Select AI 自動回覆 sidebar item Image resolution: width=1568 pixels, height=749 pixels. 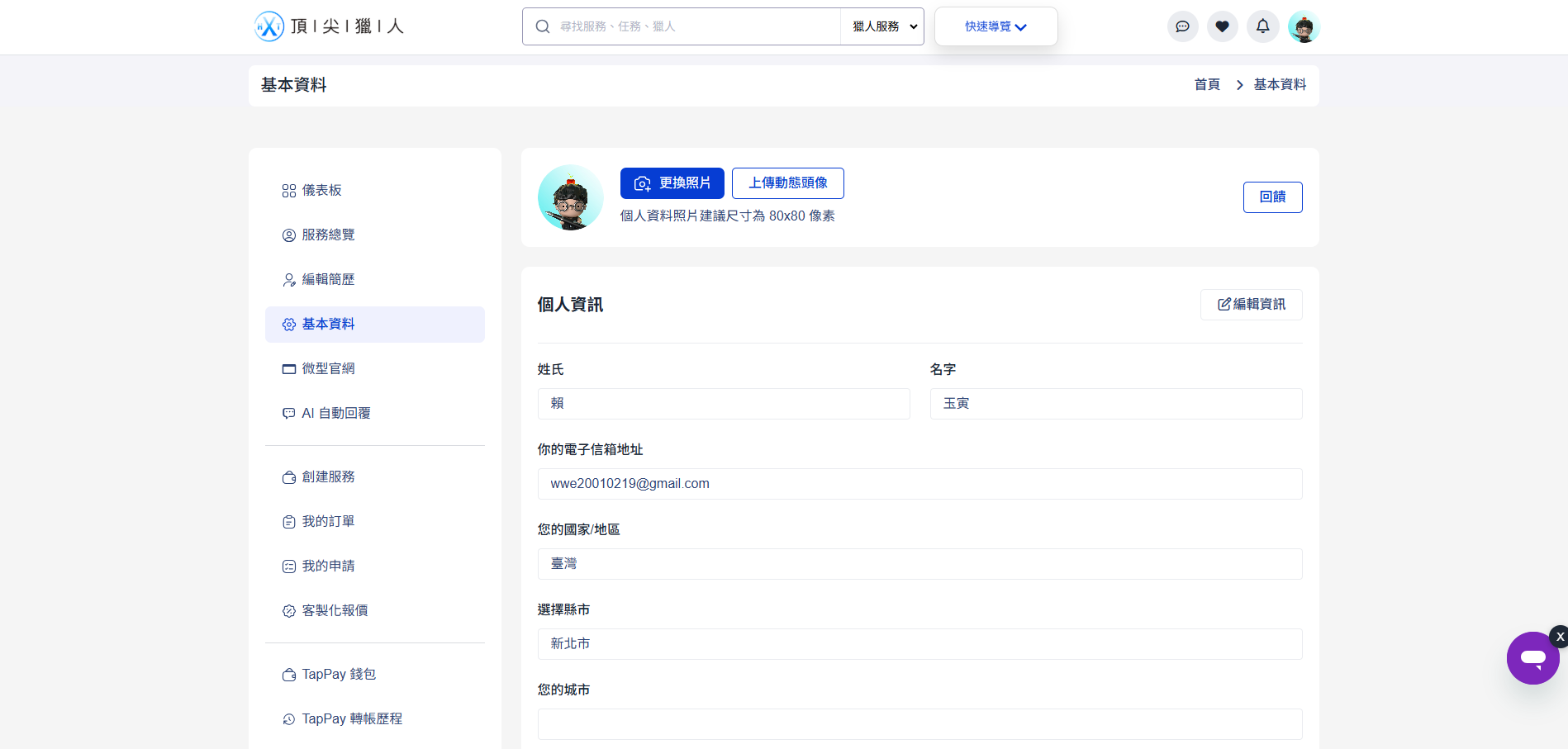335,414
